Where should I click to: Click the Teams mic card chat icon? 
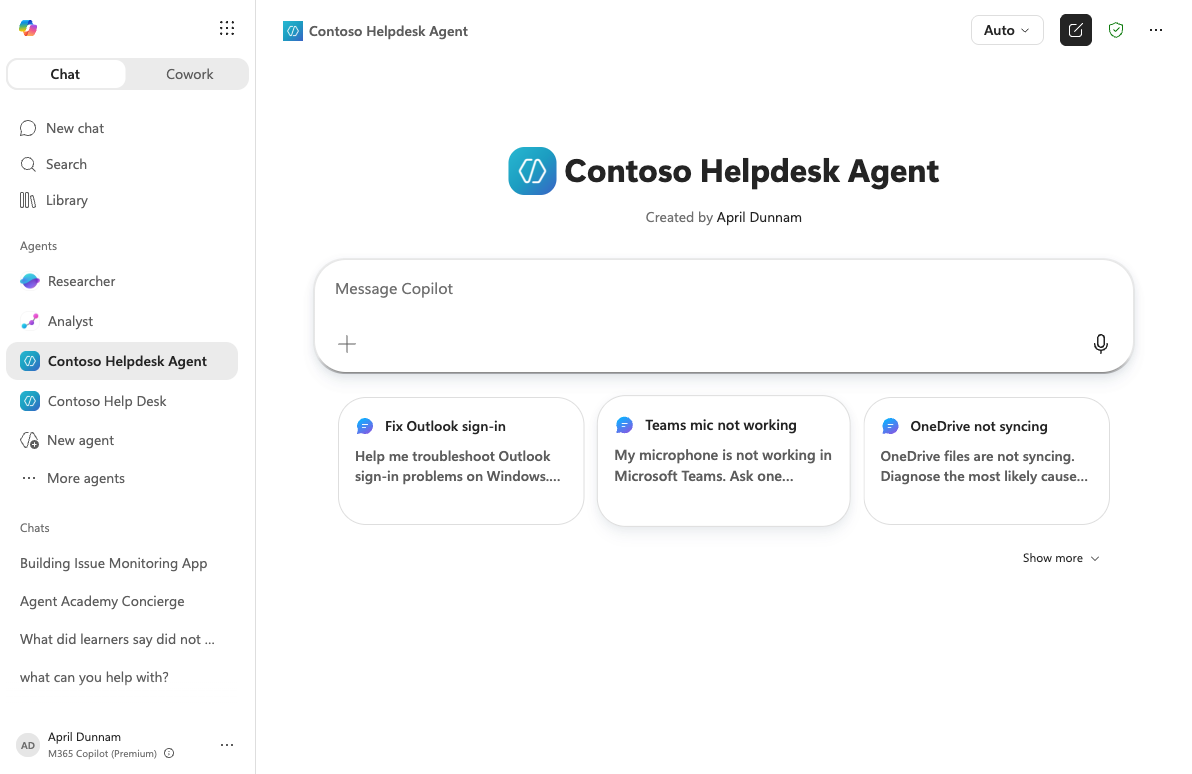624,425
